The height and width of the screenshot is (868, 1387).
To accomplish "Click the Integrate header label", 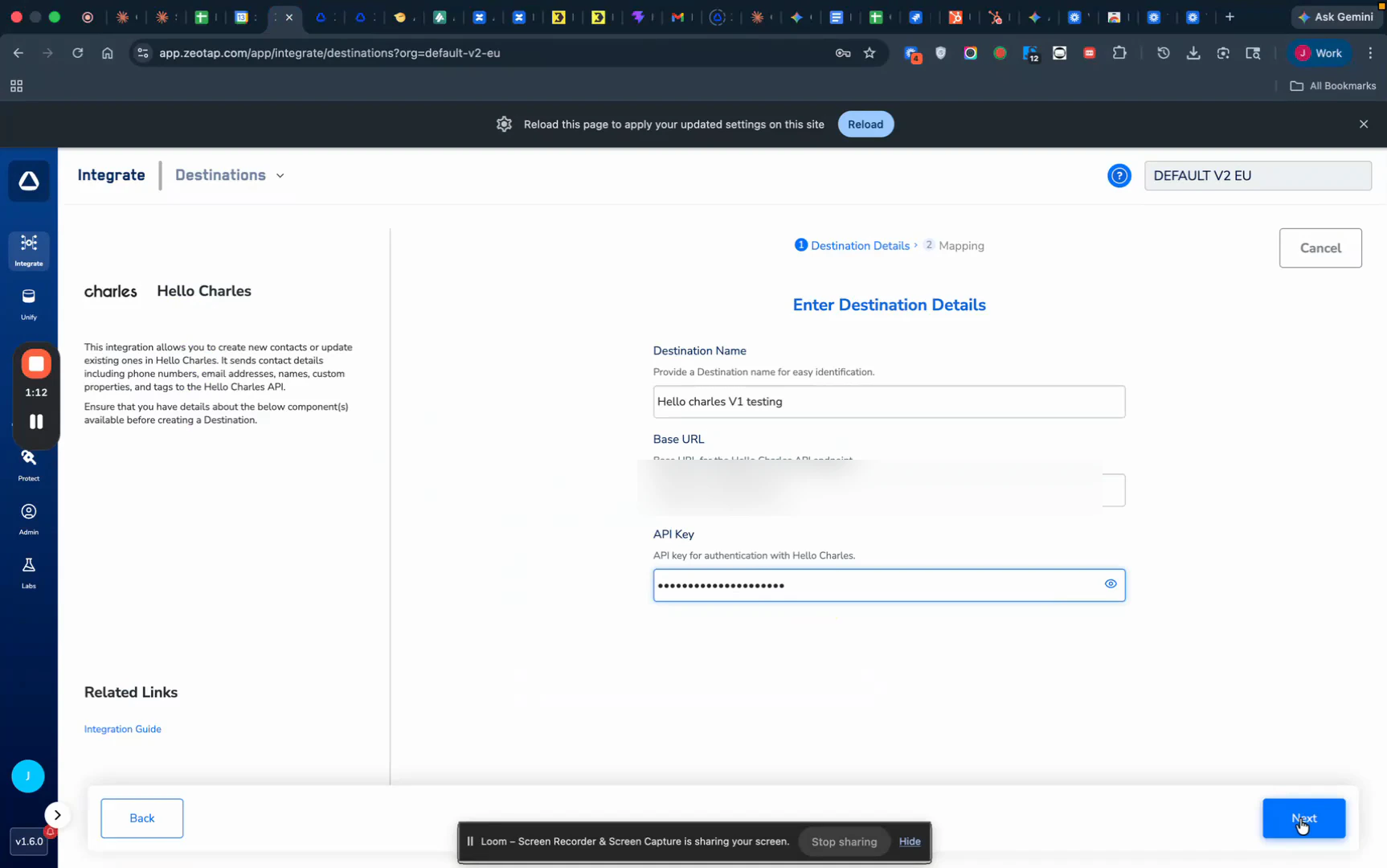I will (111, 175).
